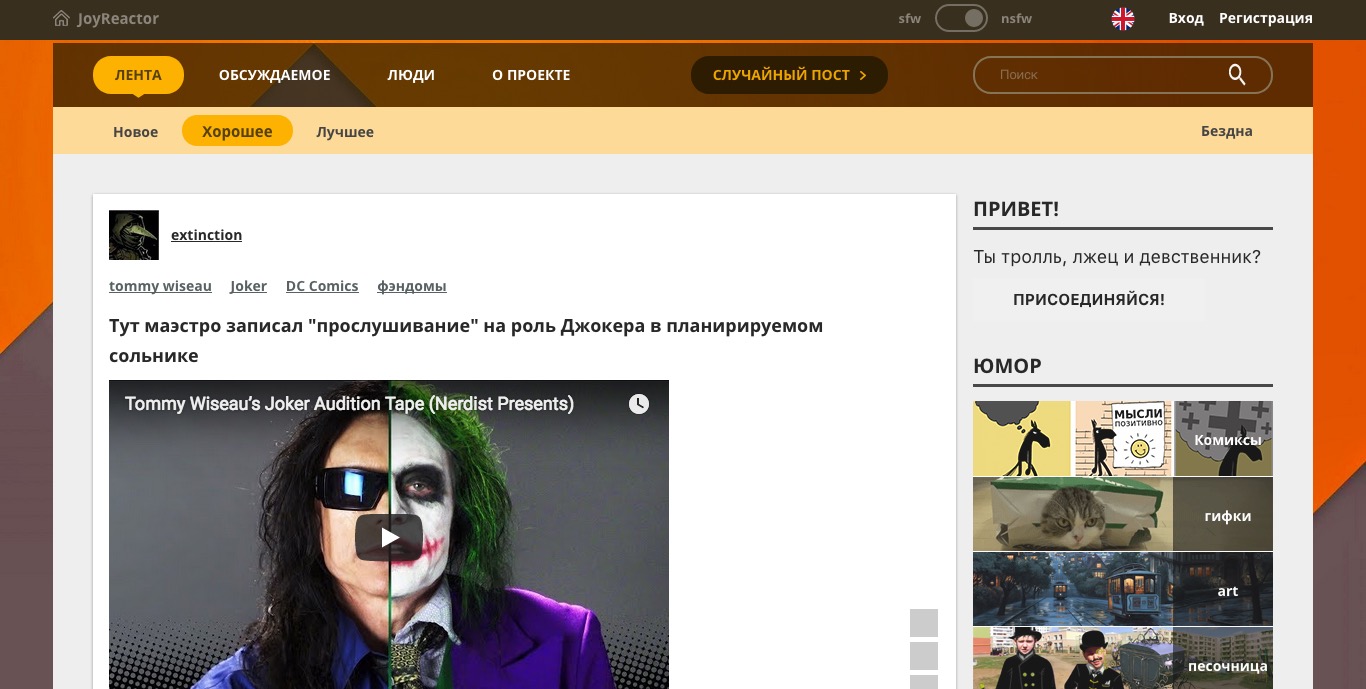Click the Вход link
This screenshot has height=689, width=1366.
[1186, 18]
